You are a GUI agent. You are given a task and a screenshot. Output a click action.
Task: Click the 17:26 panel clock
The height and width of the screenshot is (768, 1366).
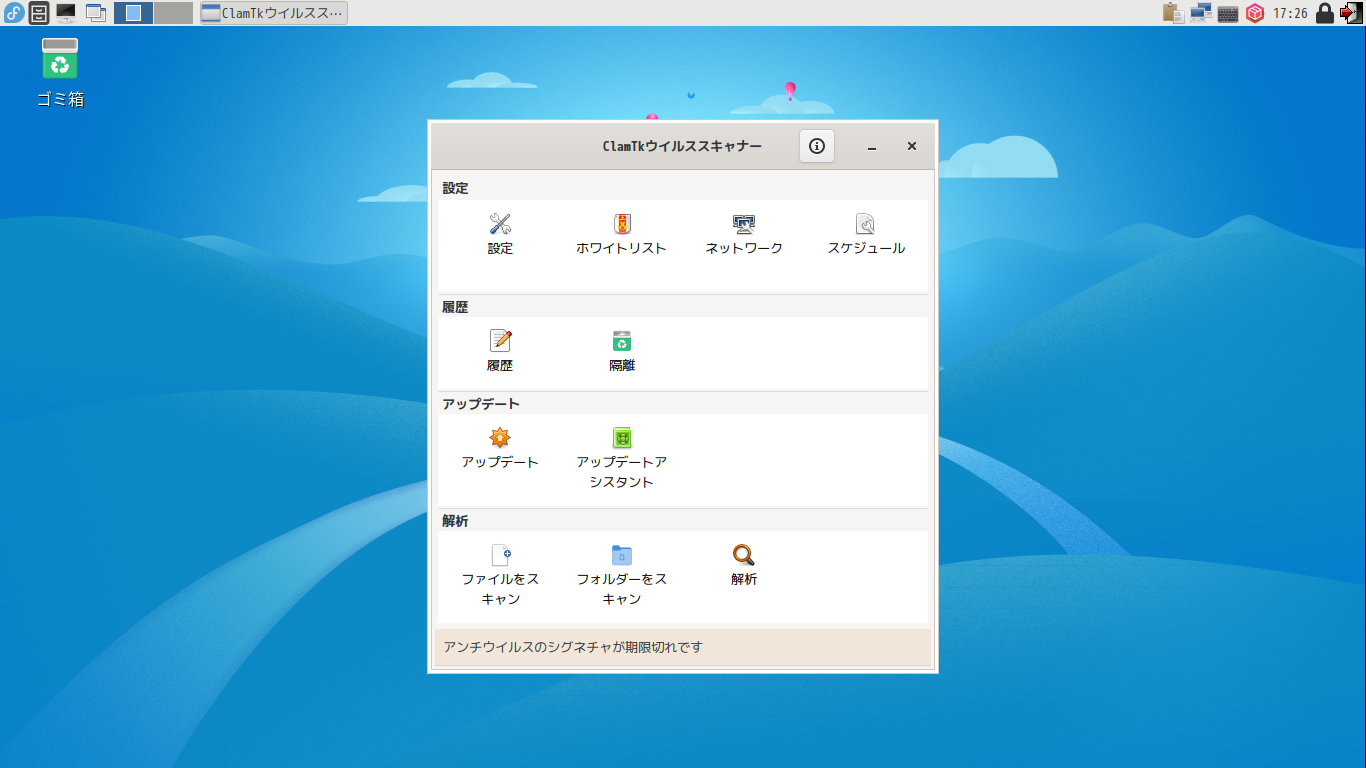[x=1290, y=13]
